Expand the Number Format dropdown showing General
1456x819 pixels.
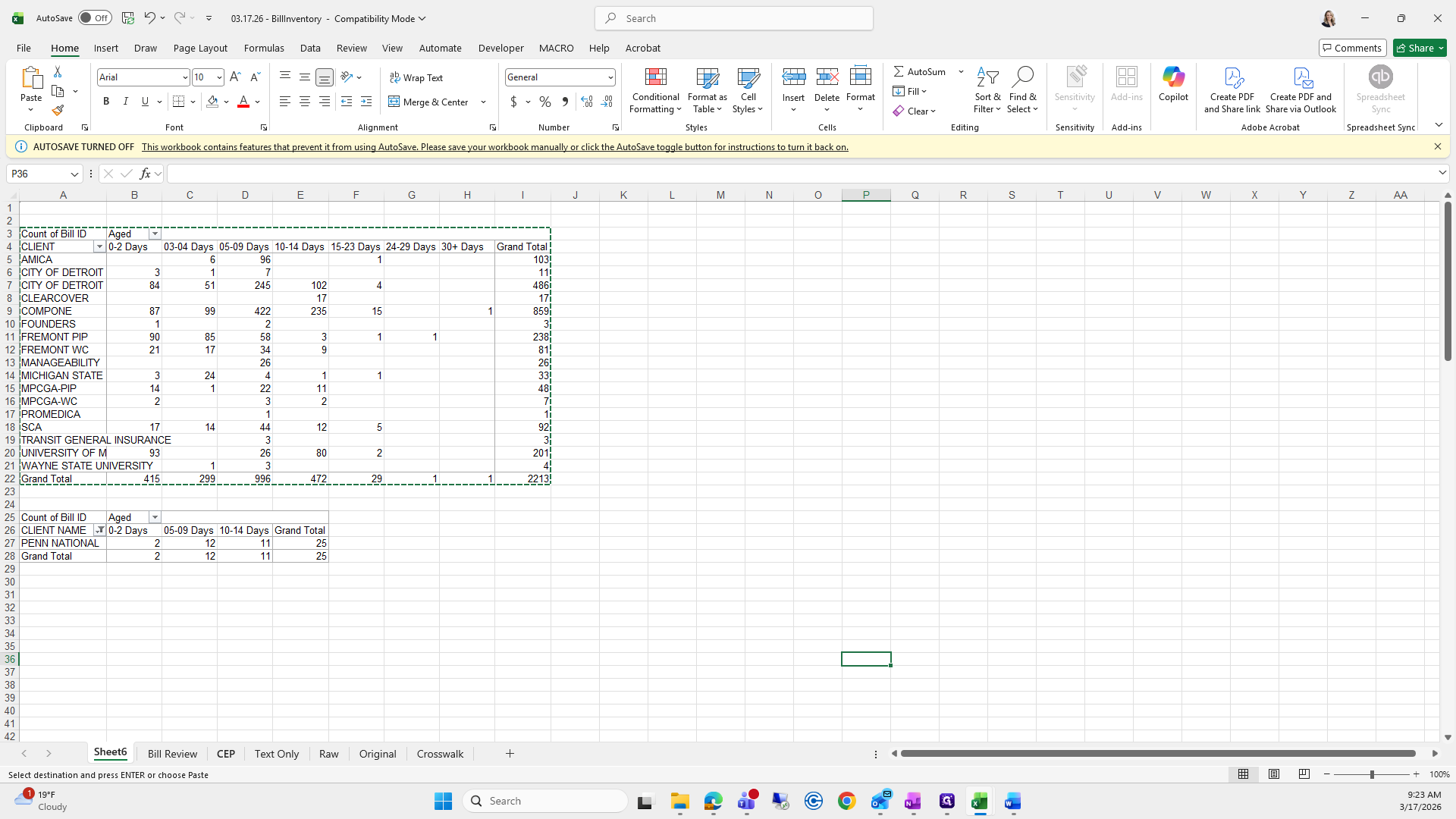[610, 77]
